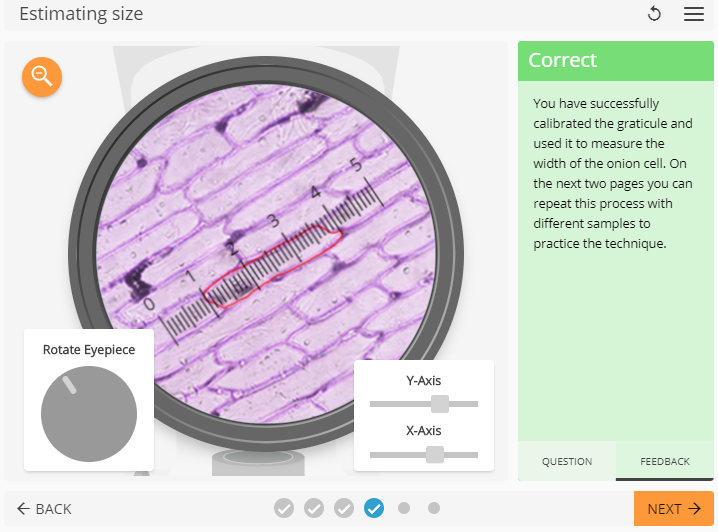This screenshot has height=532, width=718.
Task: Click the Y-Axis slider handle
Action: coord(440,404)
